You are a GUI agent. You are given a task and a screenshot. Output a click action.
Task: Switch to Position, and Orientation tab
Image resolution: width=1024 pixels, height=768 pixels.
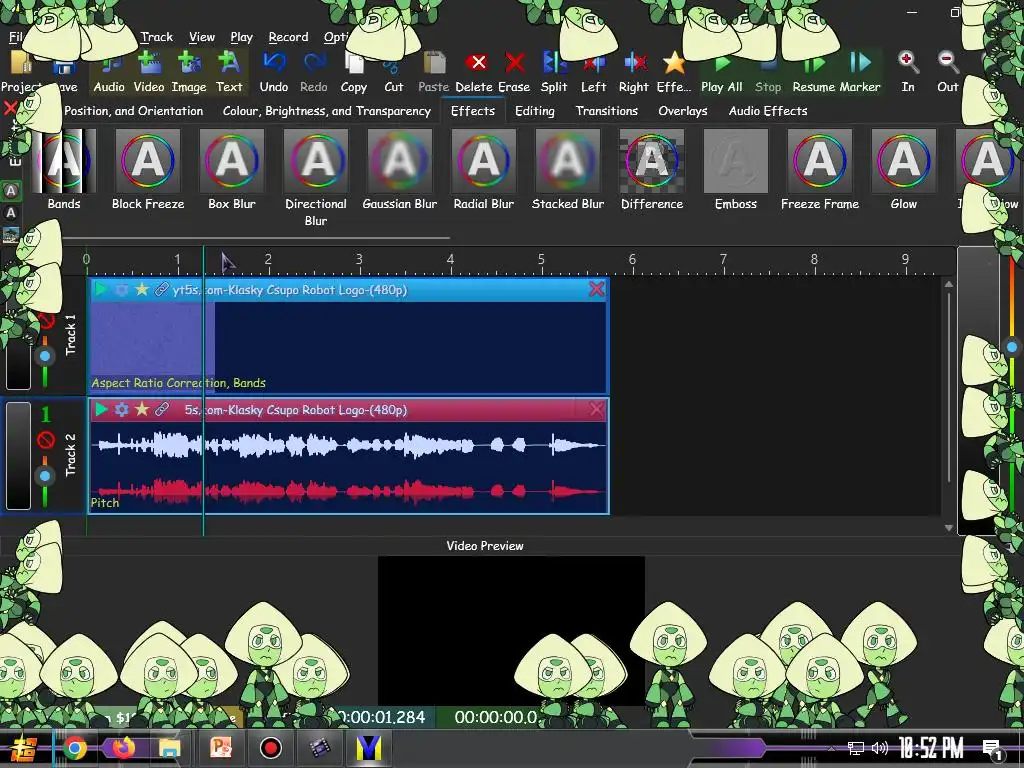point(133,111)
